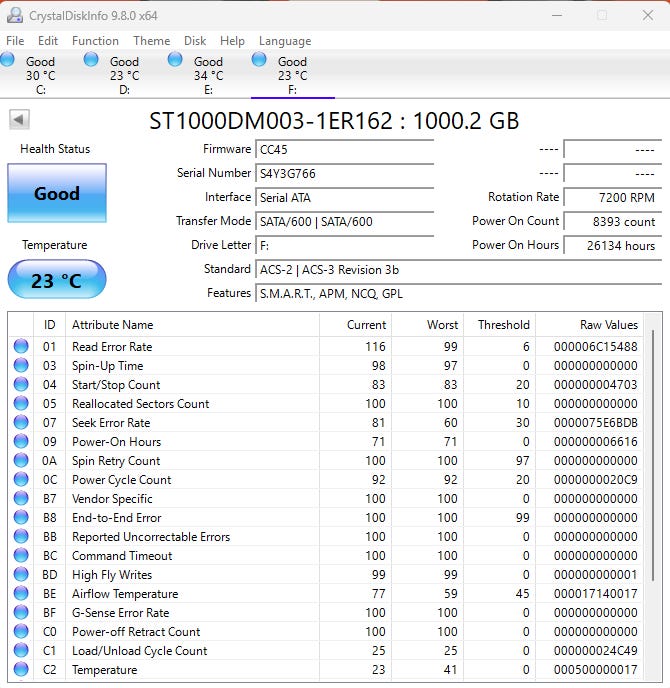Click status orb for Spin-Up Time row
The image size is (670, 688).
tap(21, 365)
